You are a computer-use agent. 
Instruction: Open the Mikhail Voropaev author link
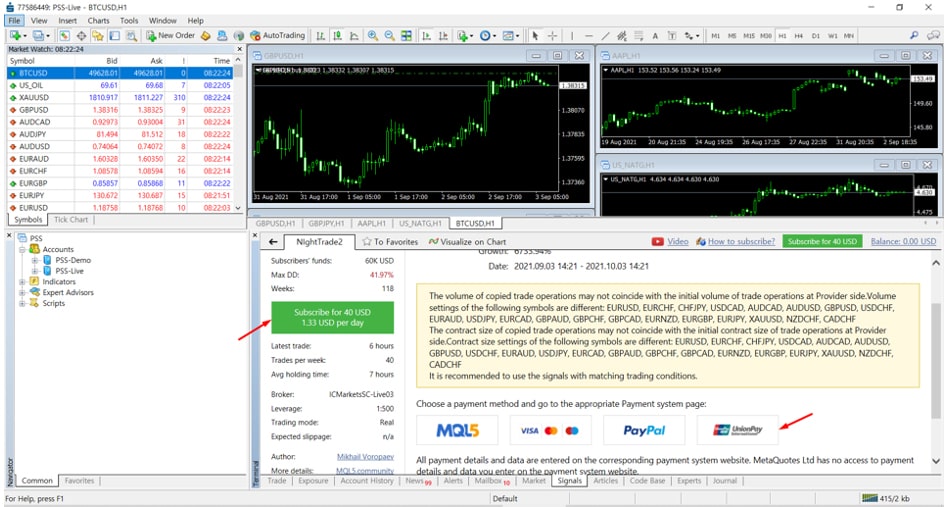(x=365, y=457)
